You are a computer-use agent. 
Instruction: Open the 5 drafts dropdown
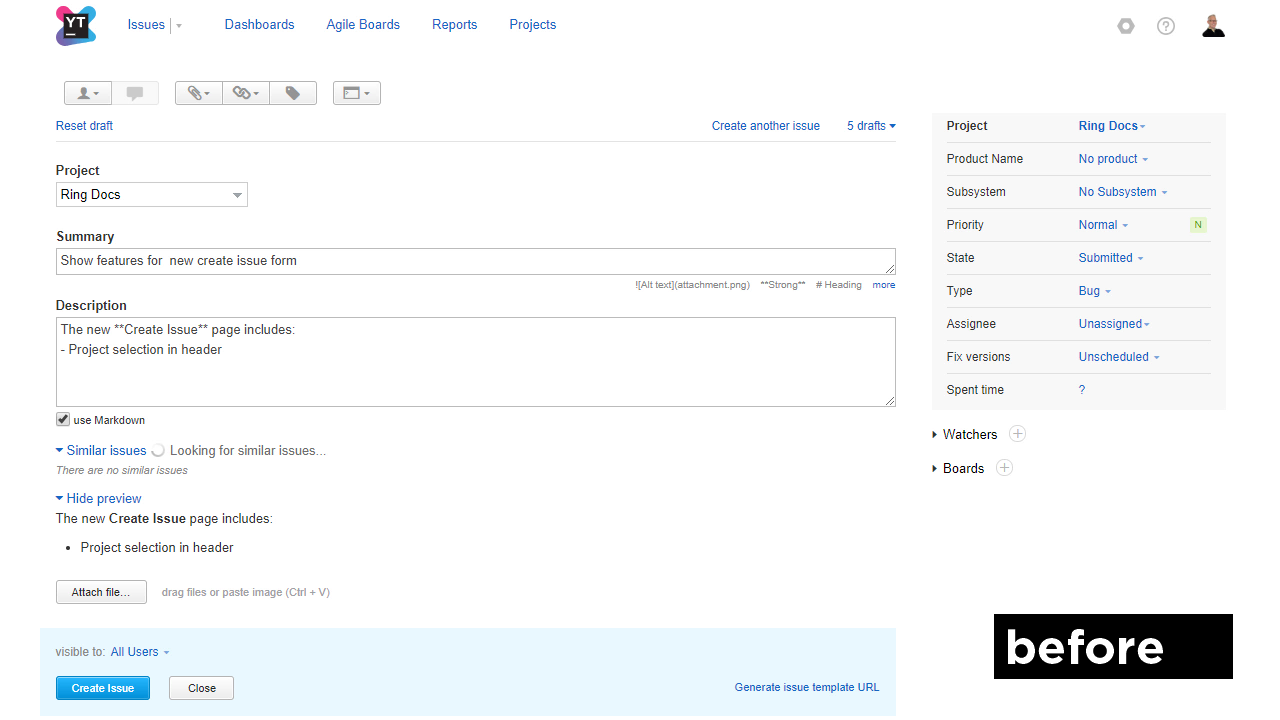coord(871,126)
